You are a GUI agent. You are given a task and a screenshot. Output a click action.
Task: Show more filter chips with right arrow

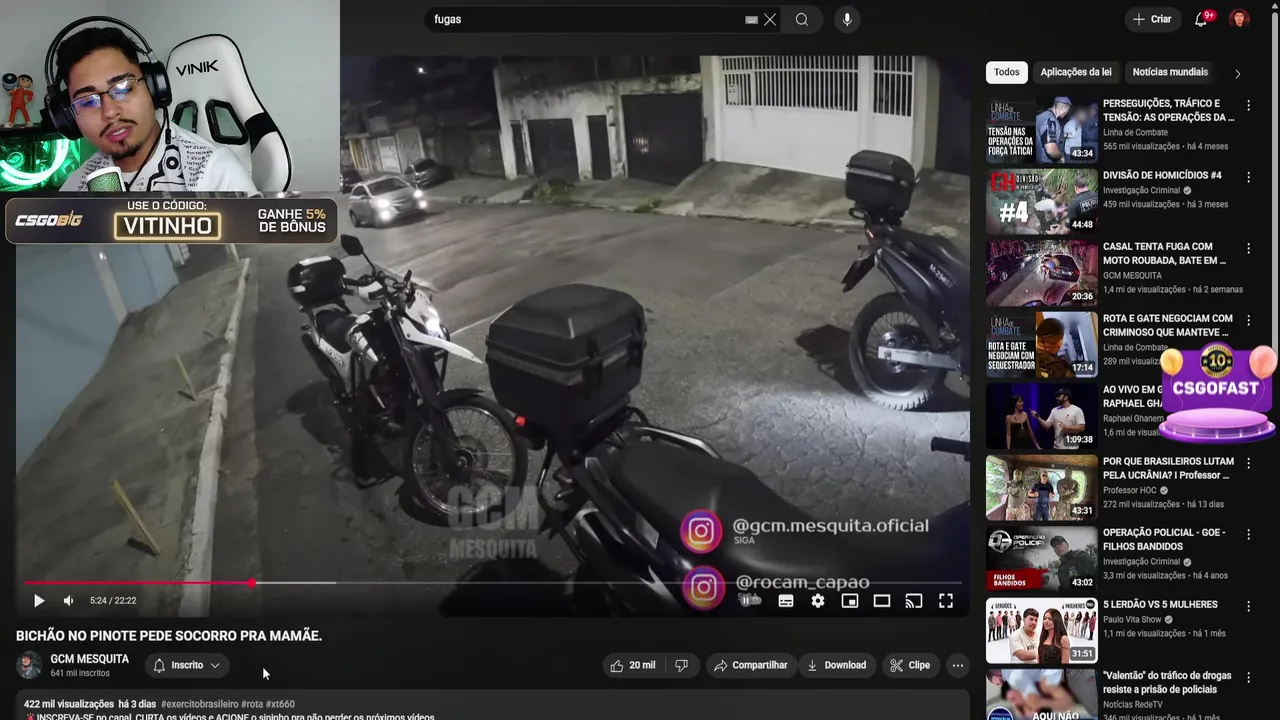1237,73
